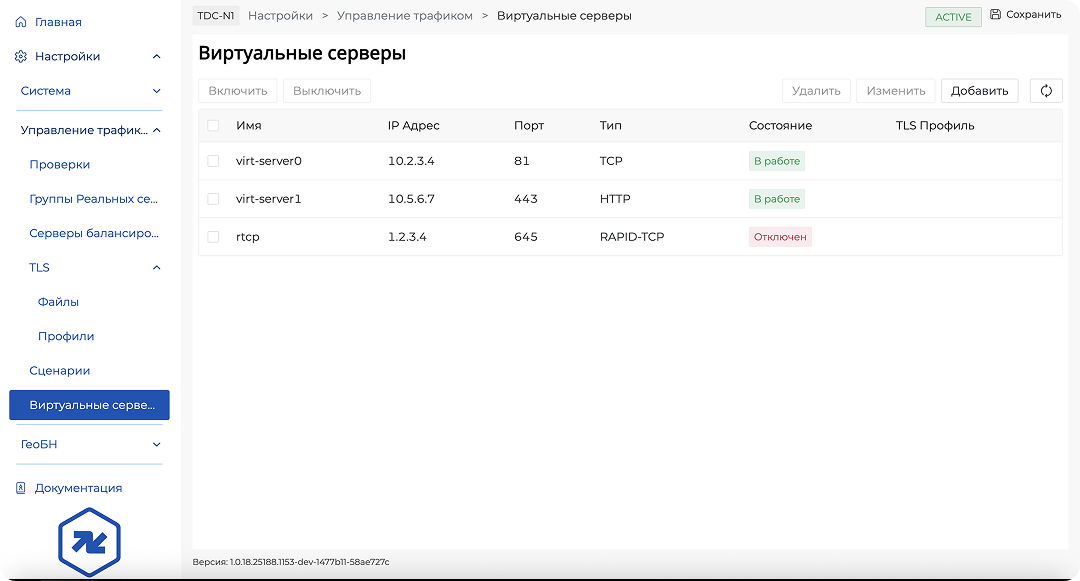
Task: Open the Проверки menu item
Action: [60, 165]
